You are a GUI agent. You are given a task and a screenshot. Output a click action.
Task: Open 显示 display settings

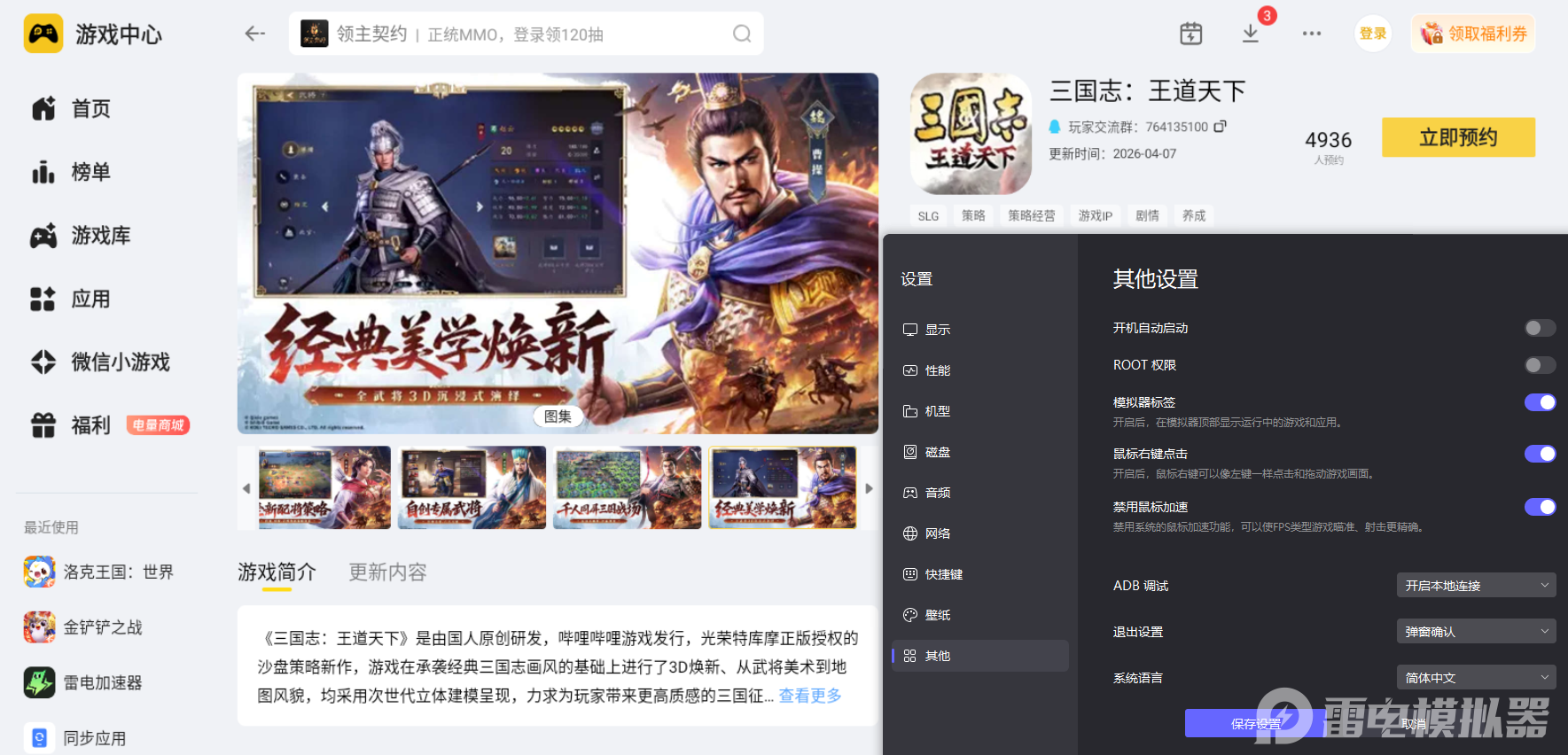click(x=980, y=330)
